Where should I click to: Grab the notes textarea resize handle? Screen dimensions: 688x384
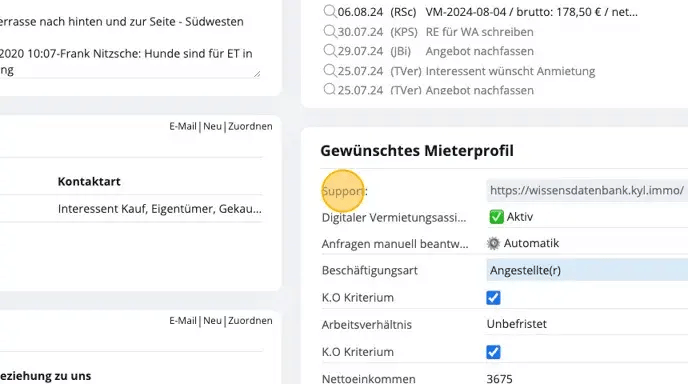(257, 74)
